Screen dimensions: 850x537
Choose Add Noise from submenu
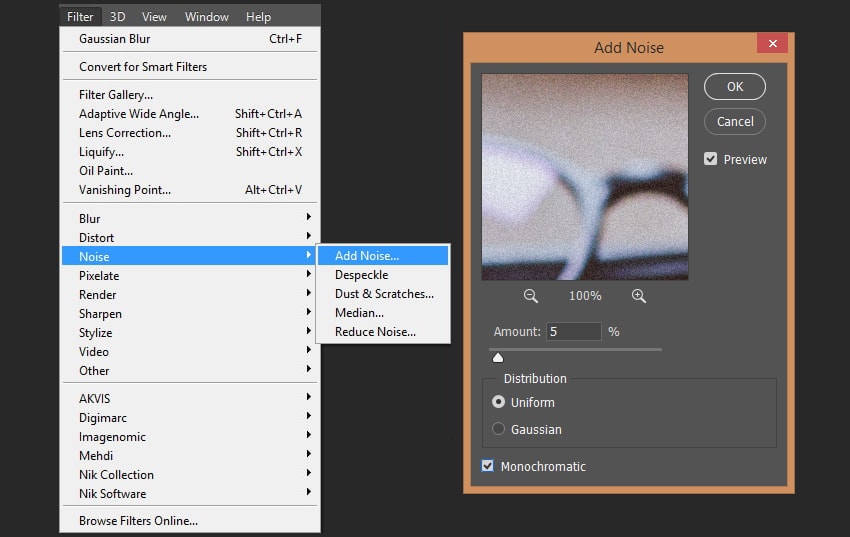(367, 256)
